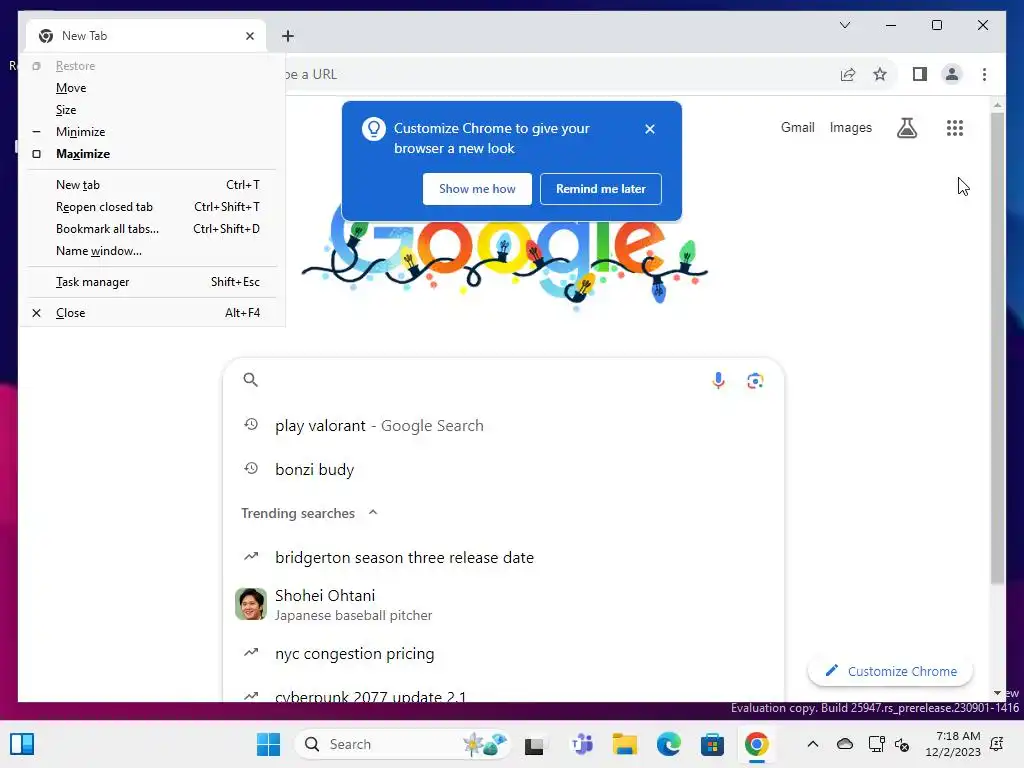This screenshot has height=768, width=1024.
Task: Click Chrome icon on taskbar
Action: click(756, 744)
